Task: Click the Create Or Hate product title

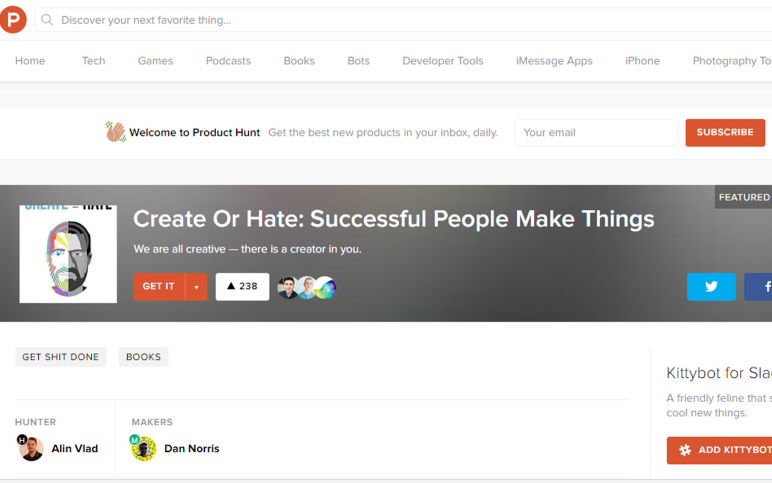Action: click(394, 219)
